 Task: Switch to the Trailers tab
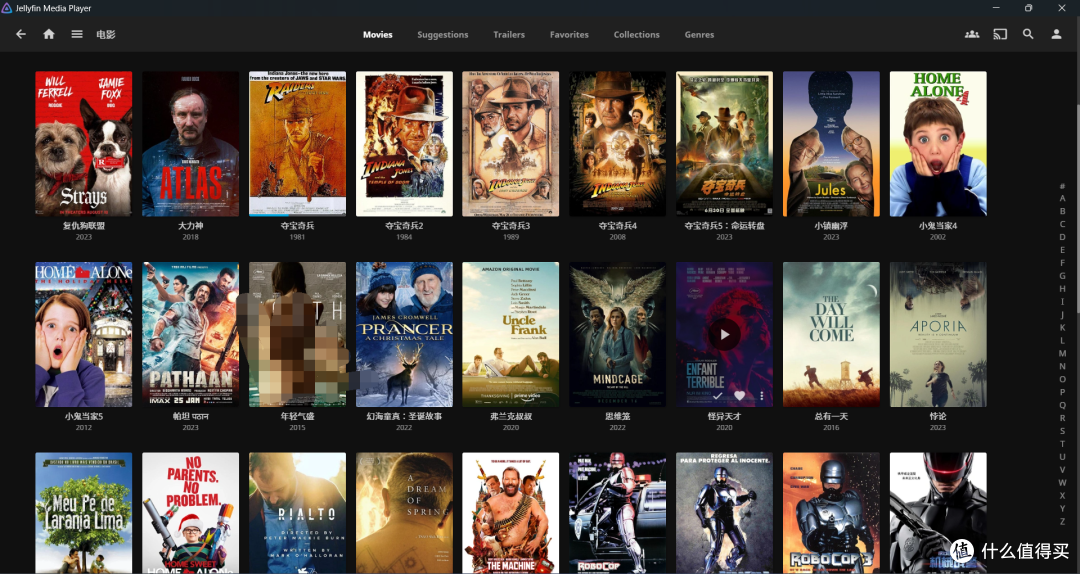coord(509,34)
